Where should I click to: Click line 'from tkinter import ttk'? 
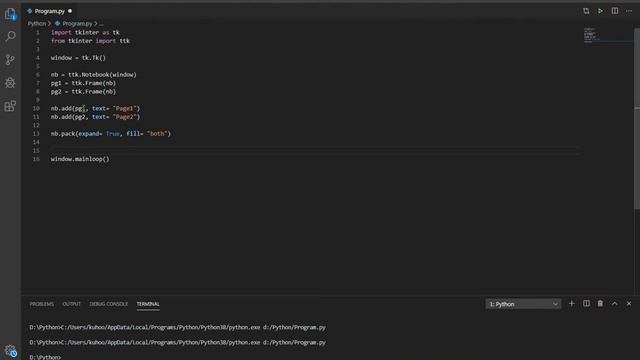(90, 41)
